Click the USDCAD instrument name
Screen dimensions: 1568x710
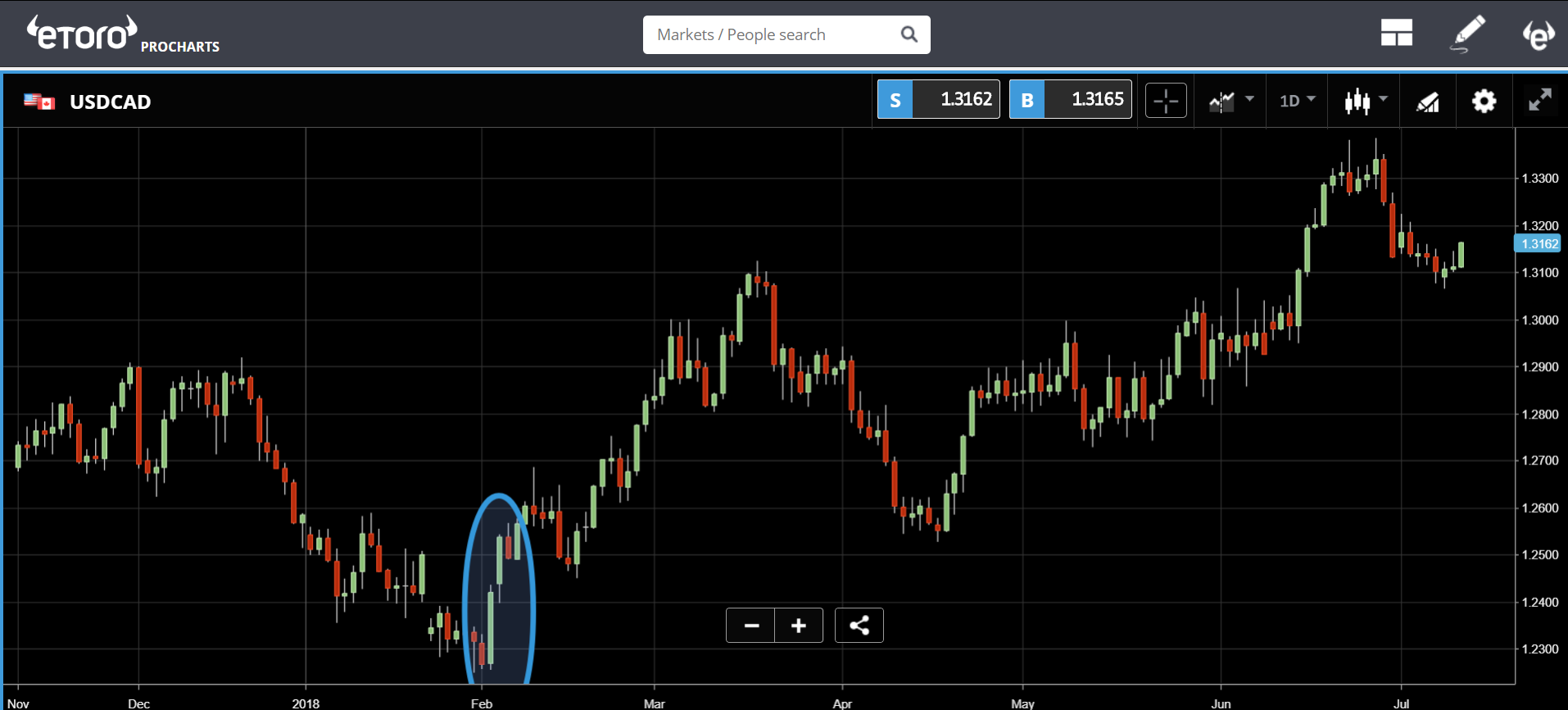point(110,102)
